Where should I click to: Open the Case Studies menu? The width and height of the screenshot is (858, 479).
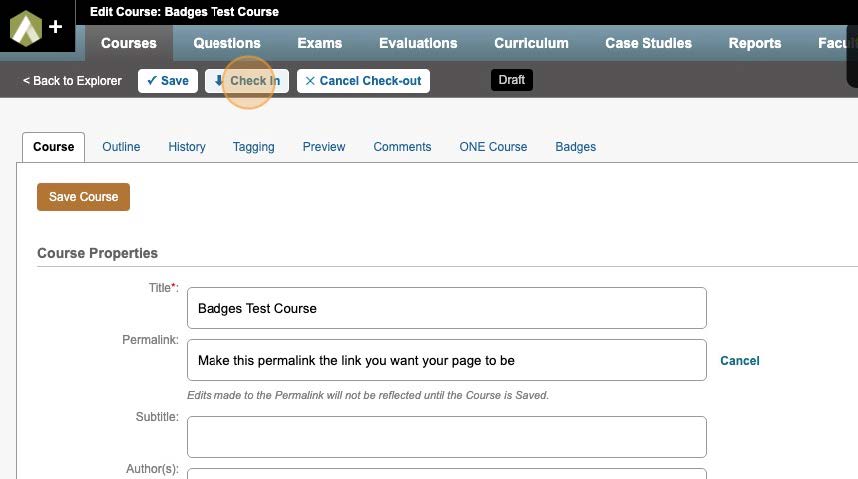pyautogui.click(x=648, y=43)
